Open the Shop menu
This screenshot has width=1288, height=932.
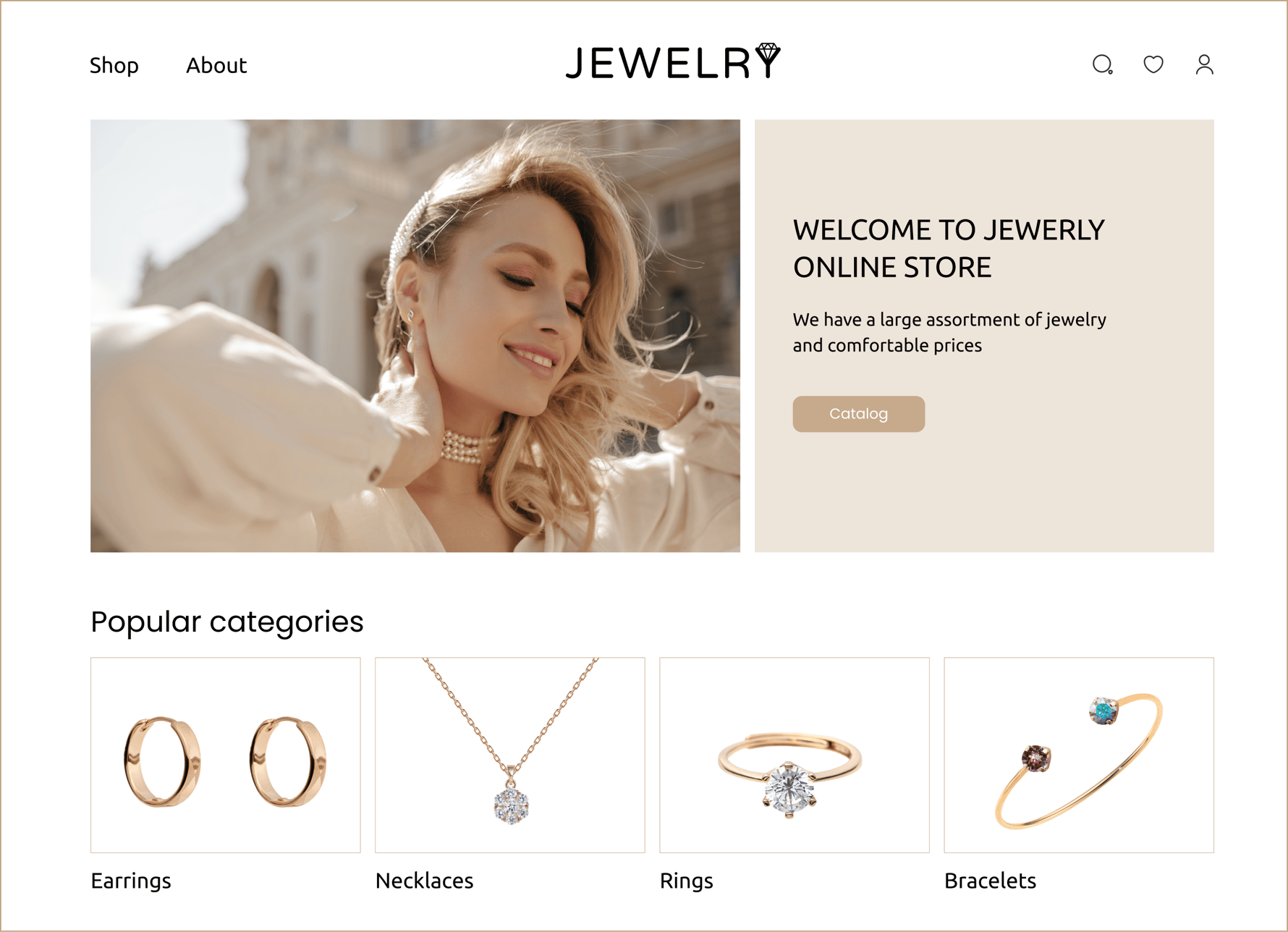114,65
